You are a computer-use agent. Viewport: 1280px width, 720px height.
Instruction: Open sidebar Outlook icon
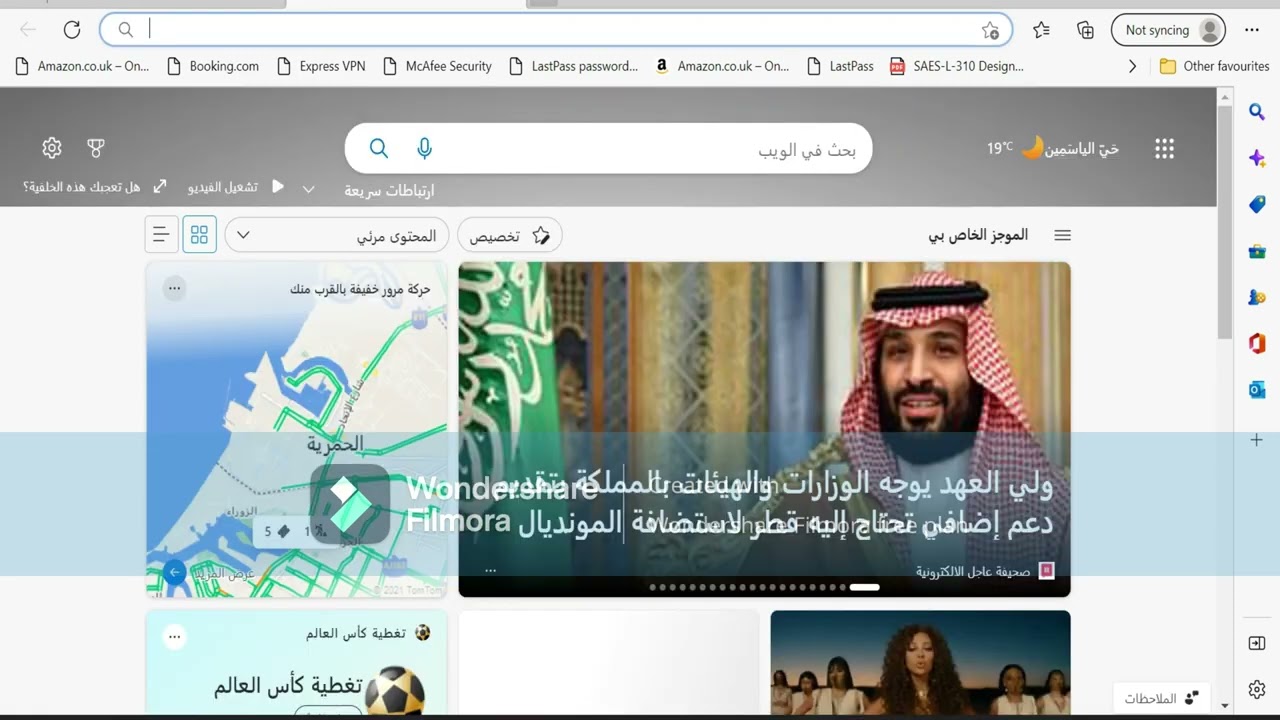point(1257,390)
